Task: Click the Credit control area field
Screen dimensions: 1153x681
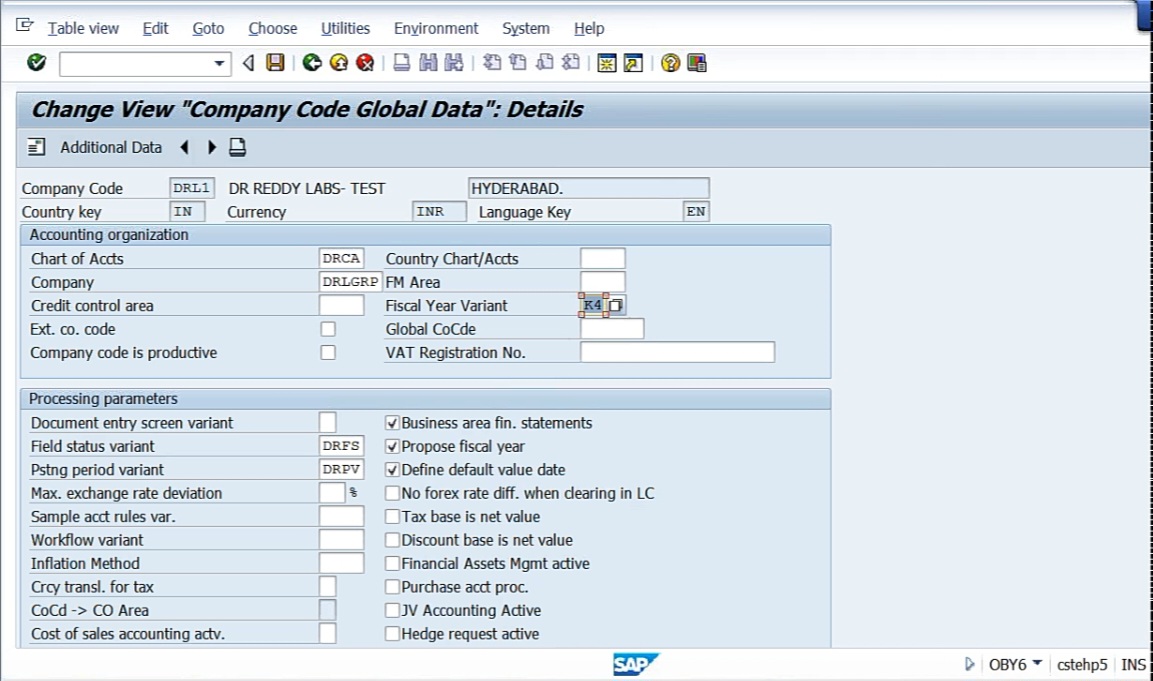Action: (x=342, y=305)
